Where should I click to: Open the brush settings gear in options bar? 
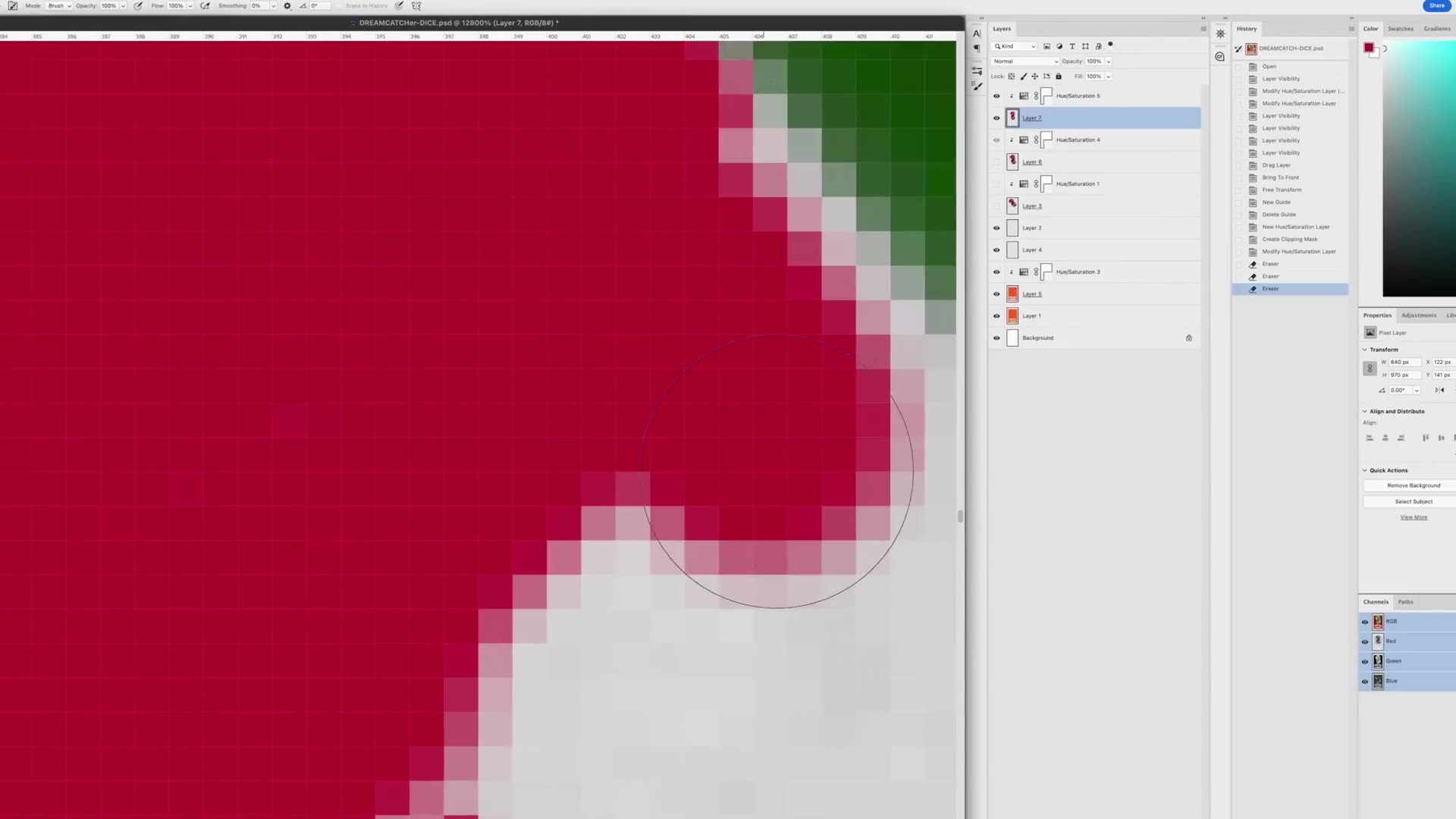point(287,6)
